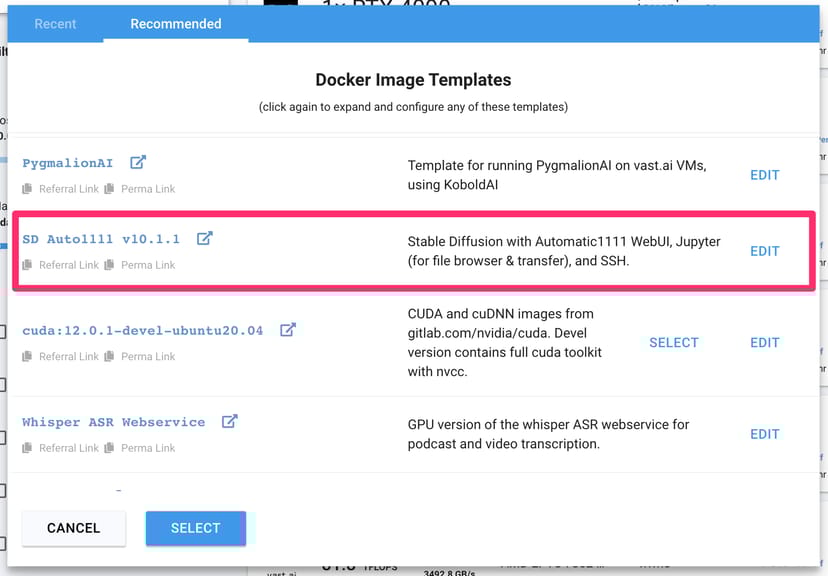Edit the Whisper ASR Webservice template

[x=764, y=434]
